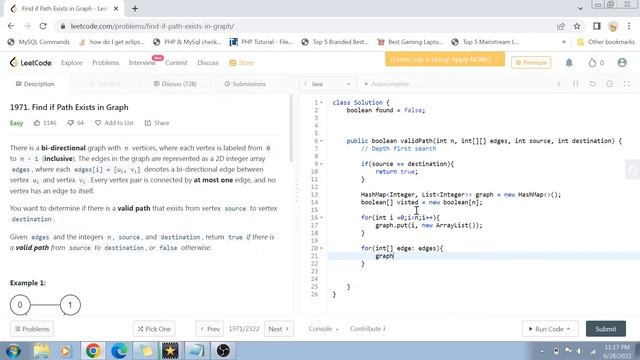Open Windows Start button

13,351
